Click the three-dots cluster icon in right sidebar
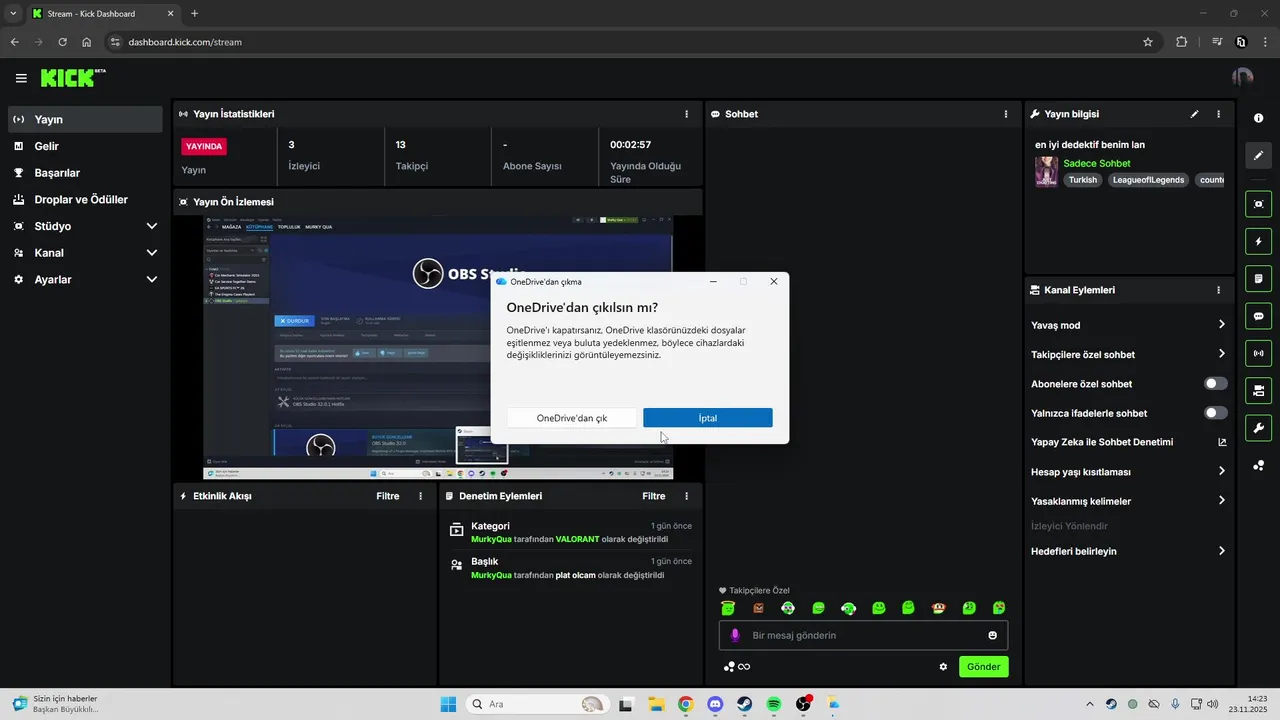 pyautogui.click(x=1258, y=466)
